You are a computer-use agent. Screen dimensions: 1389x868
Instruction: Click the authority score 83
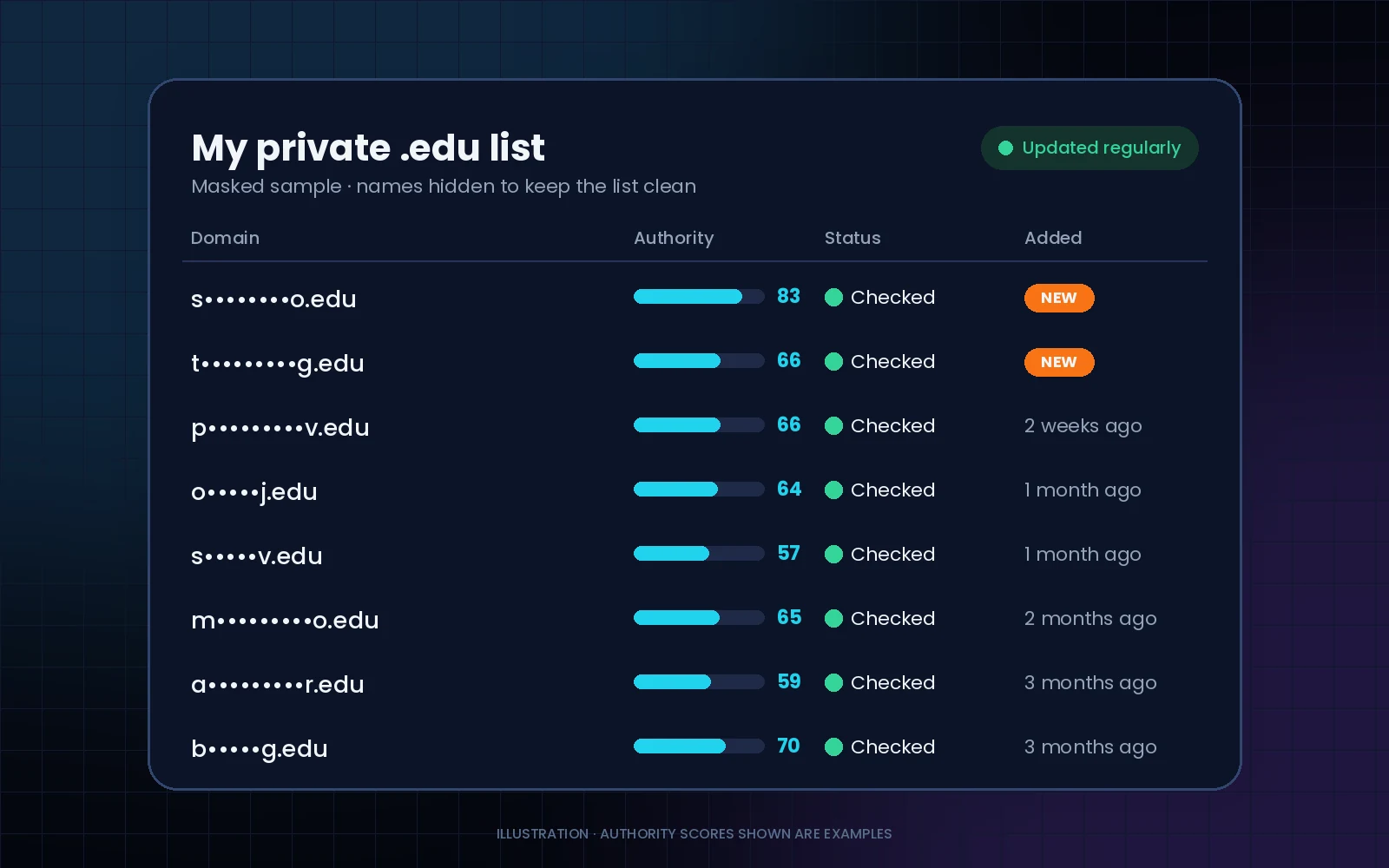(788, 297)
